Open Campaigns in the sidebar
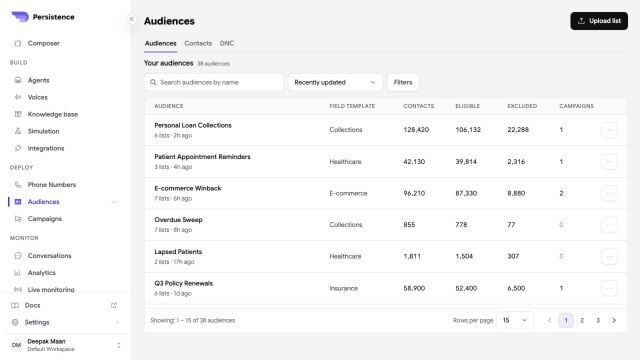 (44, 219)
